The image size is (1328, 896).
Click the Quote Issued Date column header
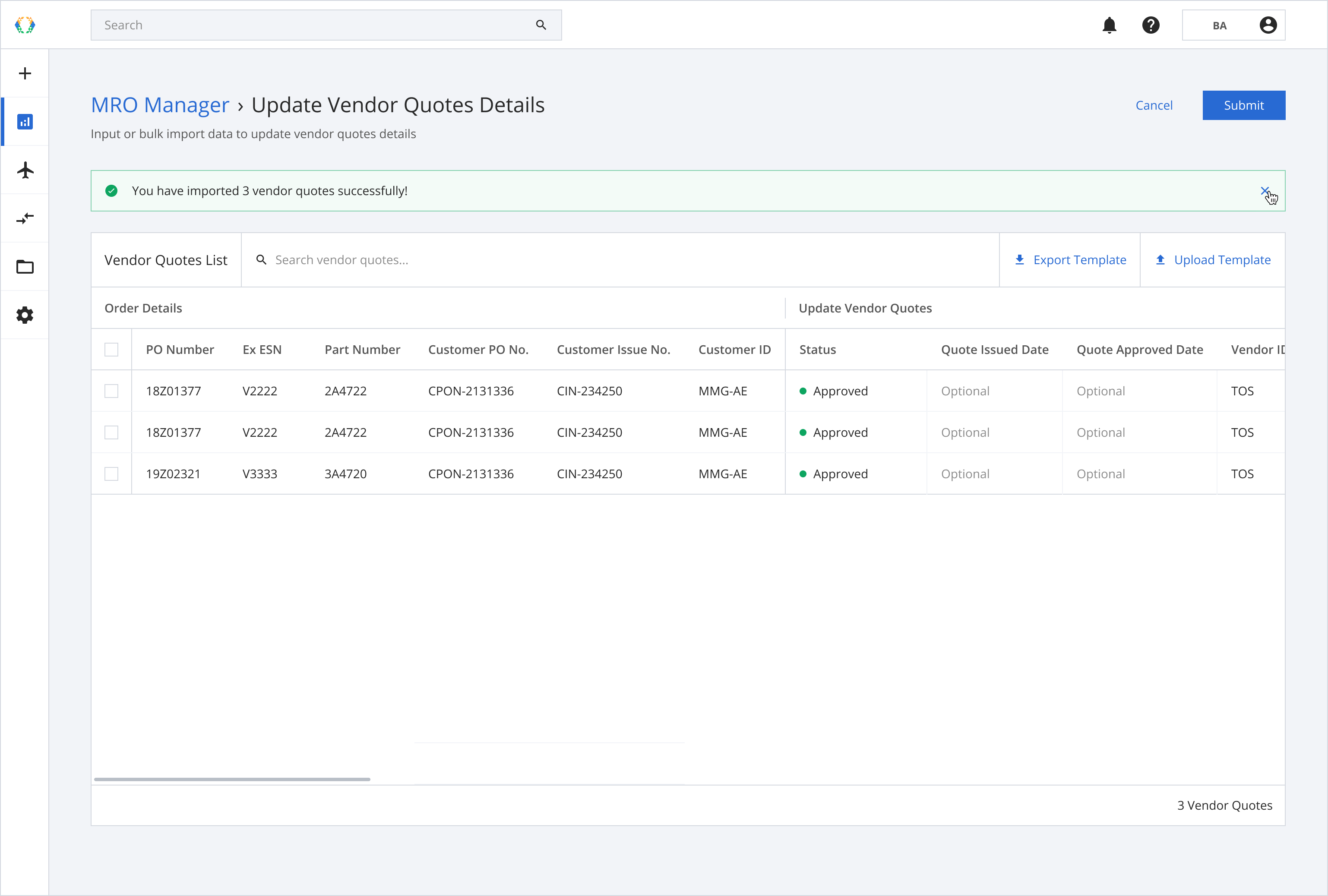[994, 350]
